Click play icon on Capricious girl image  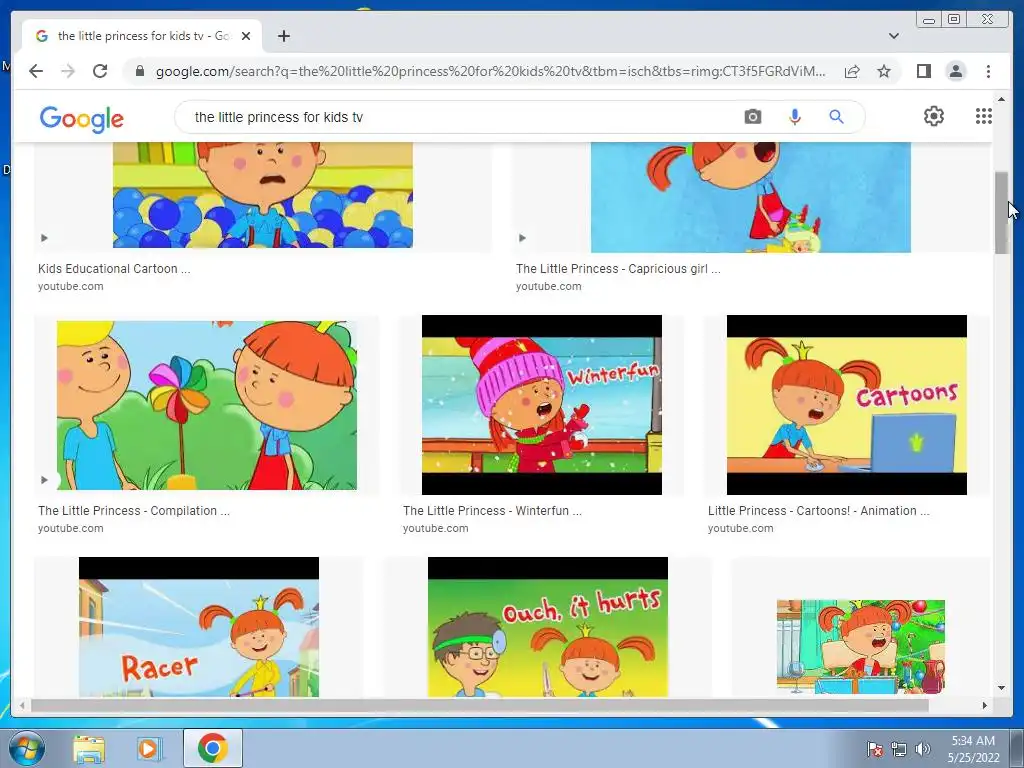point(522,238)
